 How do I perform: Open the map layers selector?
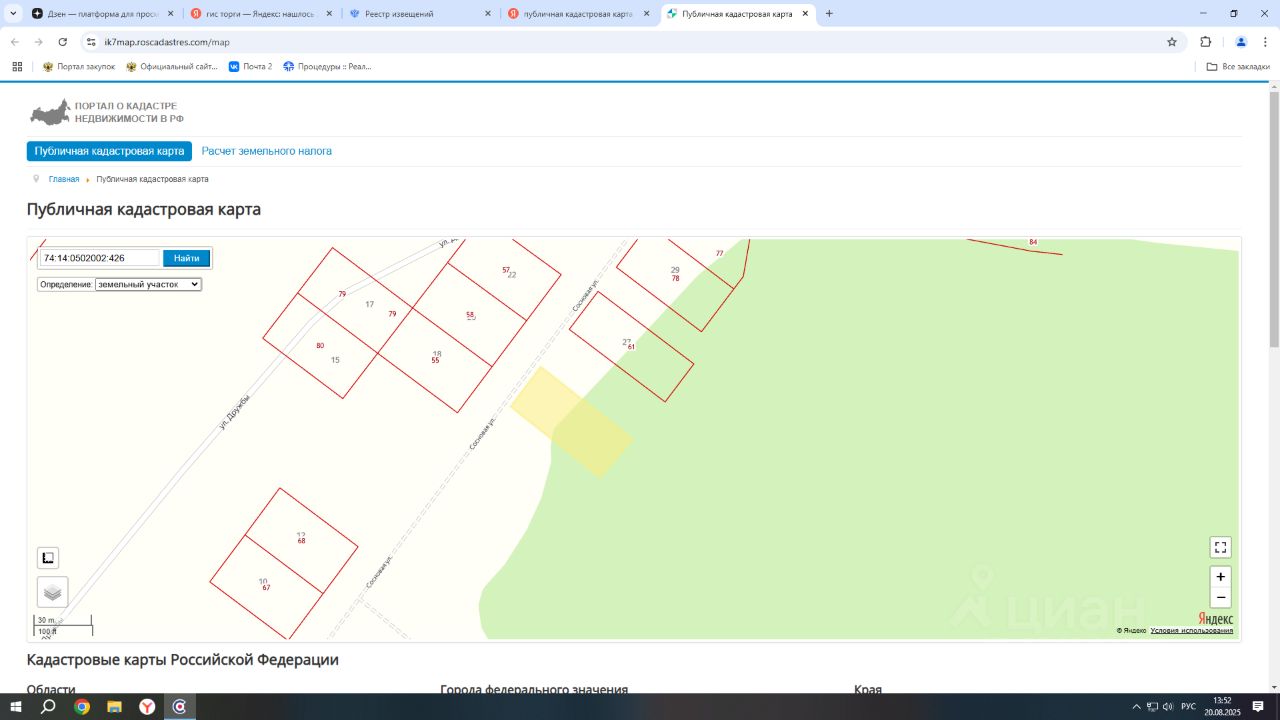[x=53, y=592]
